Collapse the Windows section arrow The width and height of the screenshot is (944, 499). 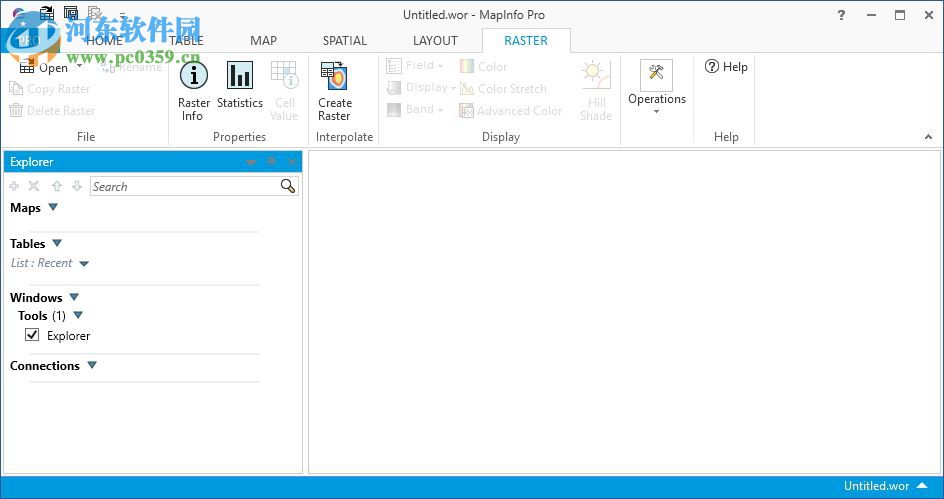point(74,297)
